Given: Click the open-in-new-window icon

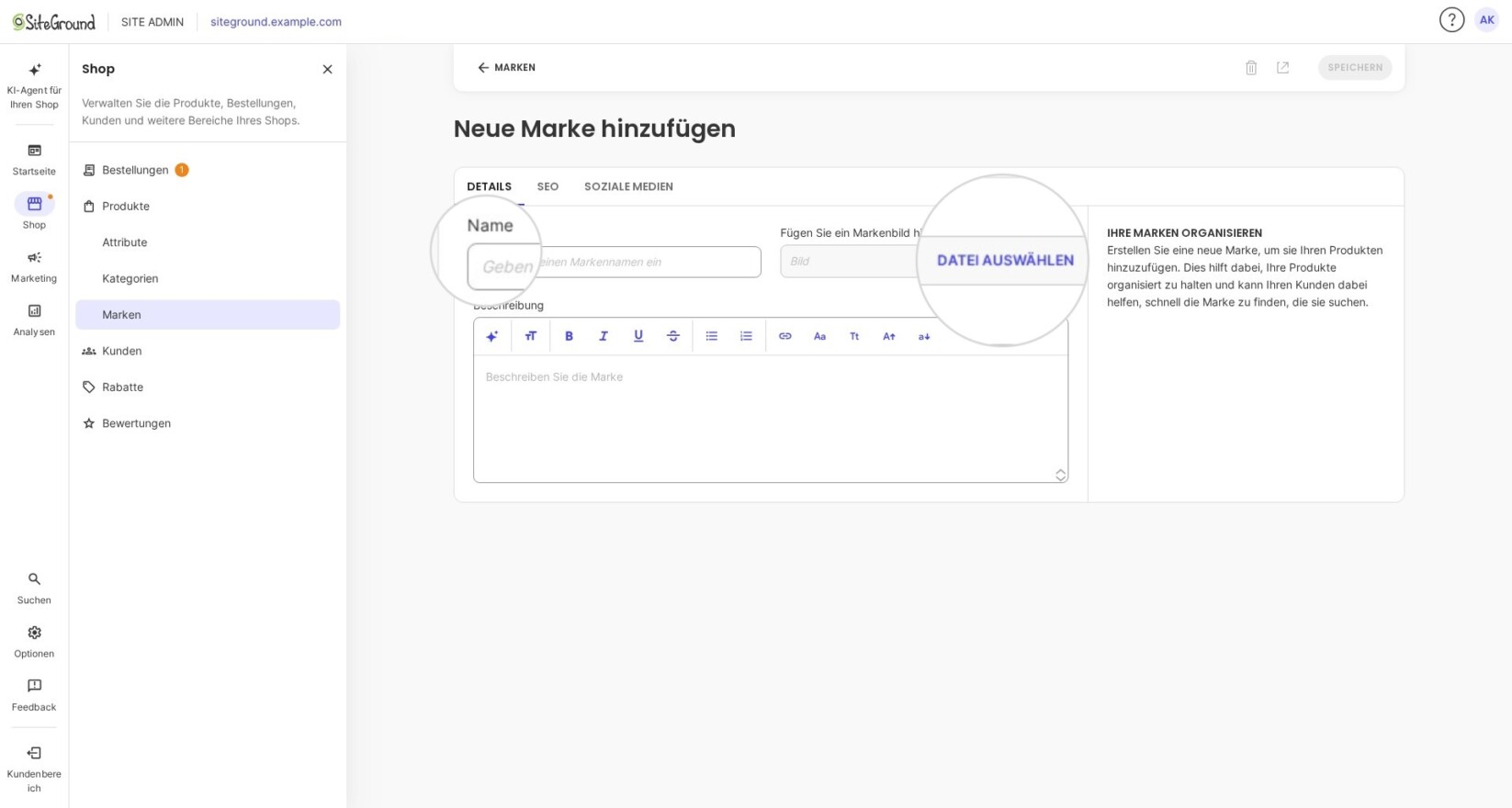Looking at the screenshot, I should point(1282,67).
